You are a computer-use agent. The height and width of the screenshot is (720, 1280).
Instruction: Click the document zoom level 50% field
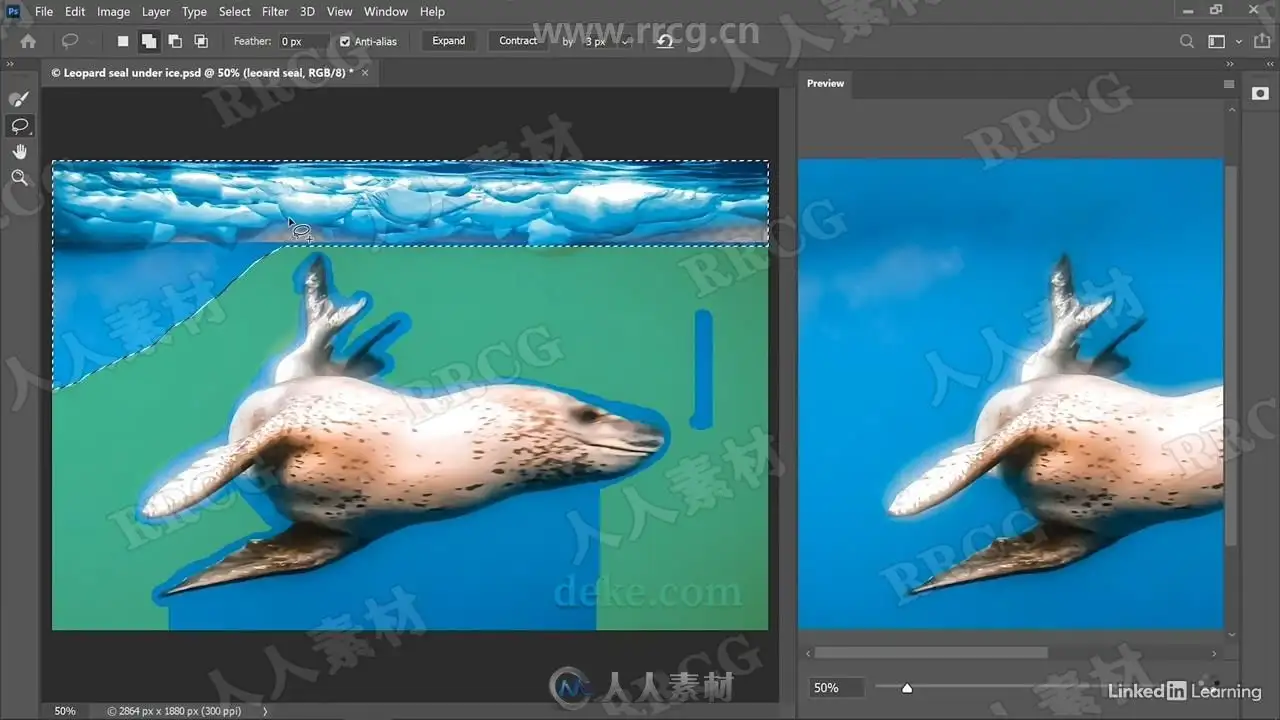click(x=65, y=711)
